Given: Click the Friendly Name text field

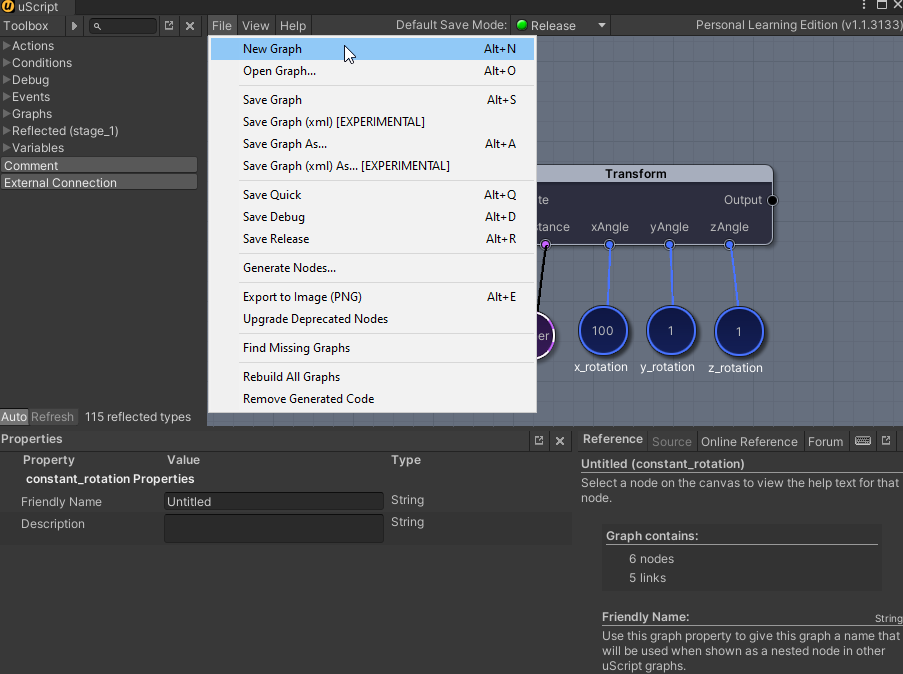Looking at the screenshot, I should [273, 501].
